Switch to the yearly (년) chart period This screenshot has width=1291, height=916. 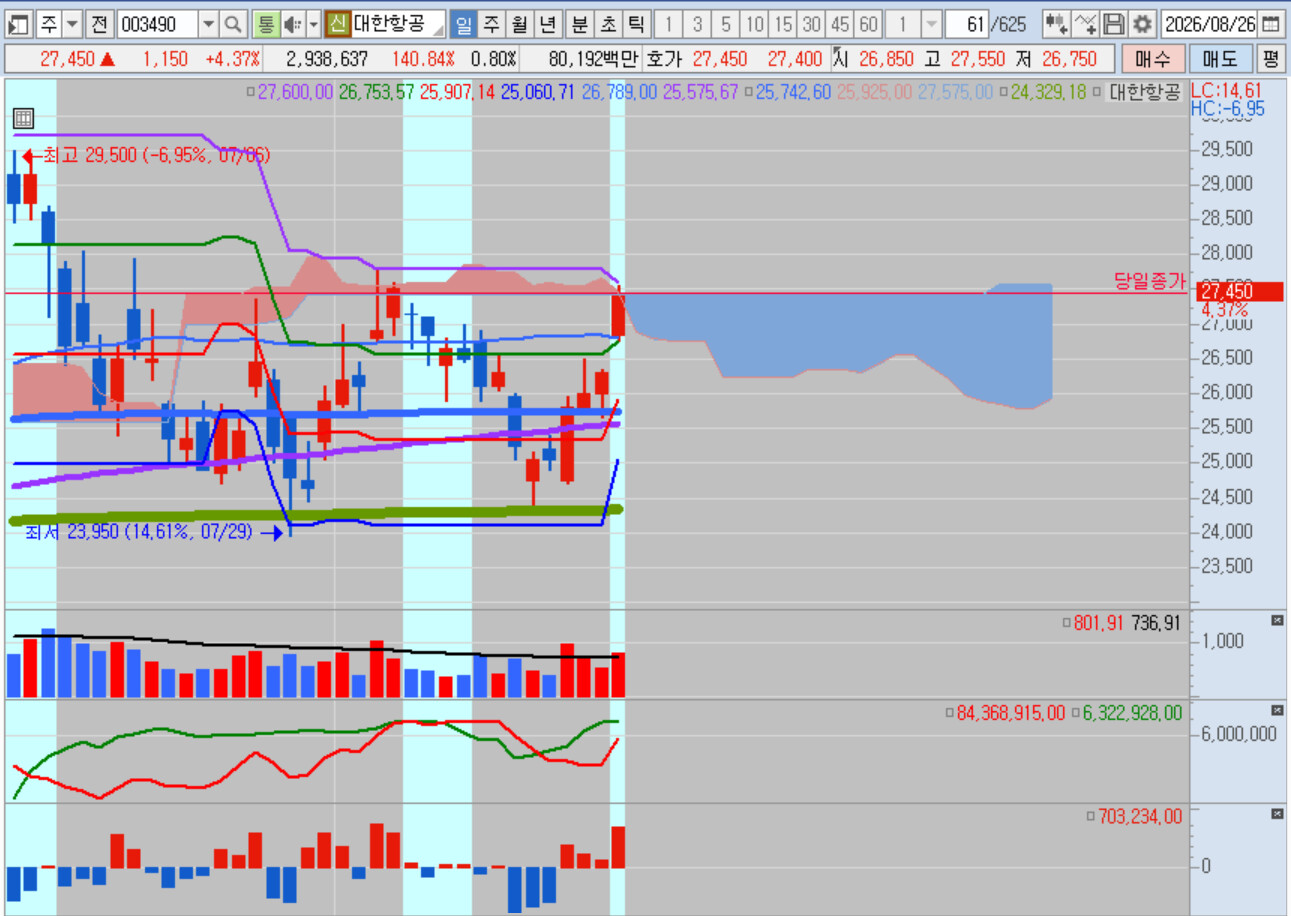point(547,23)
